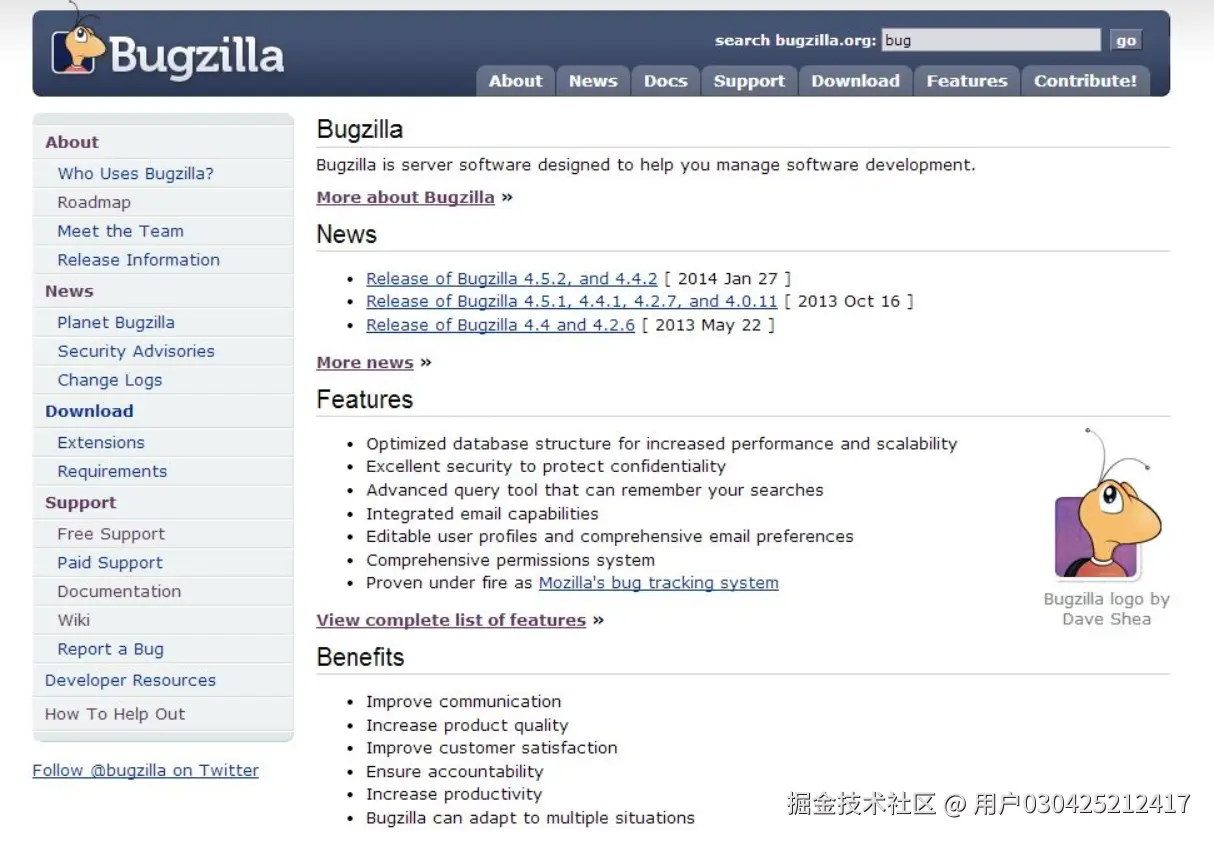Click Report a Bug link
This screenshot has height=841, width=1214.
click(x=111, y=649)
